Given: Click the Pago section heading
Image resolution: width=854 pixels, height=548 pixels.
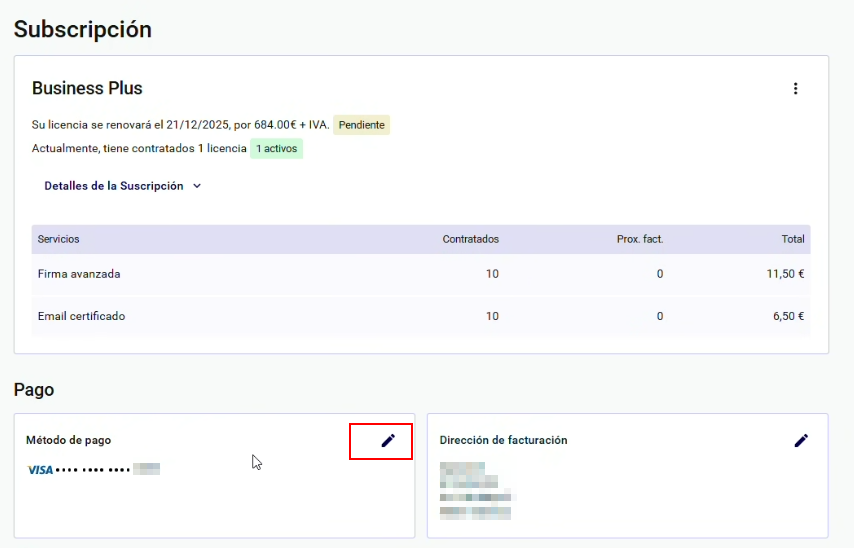Looking at the screenshot, I should [x=34, y=390].
